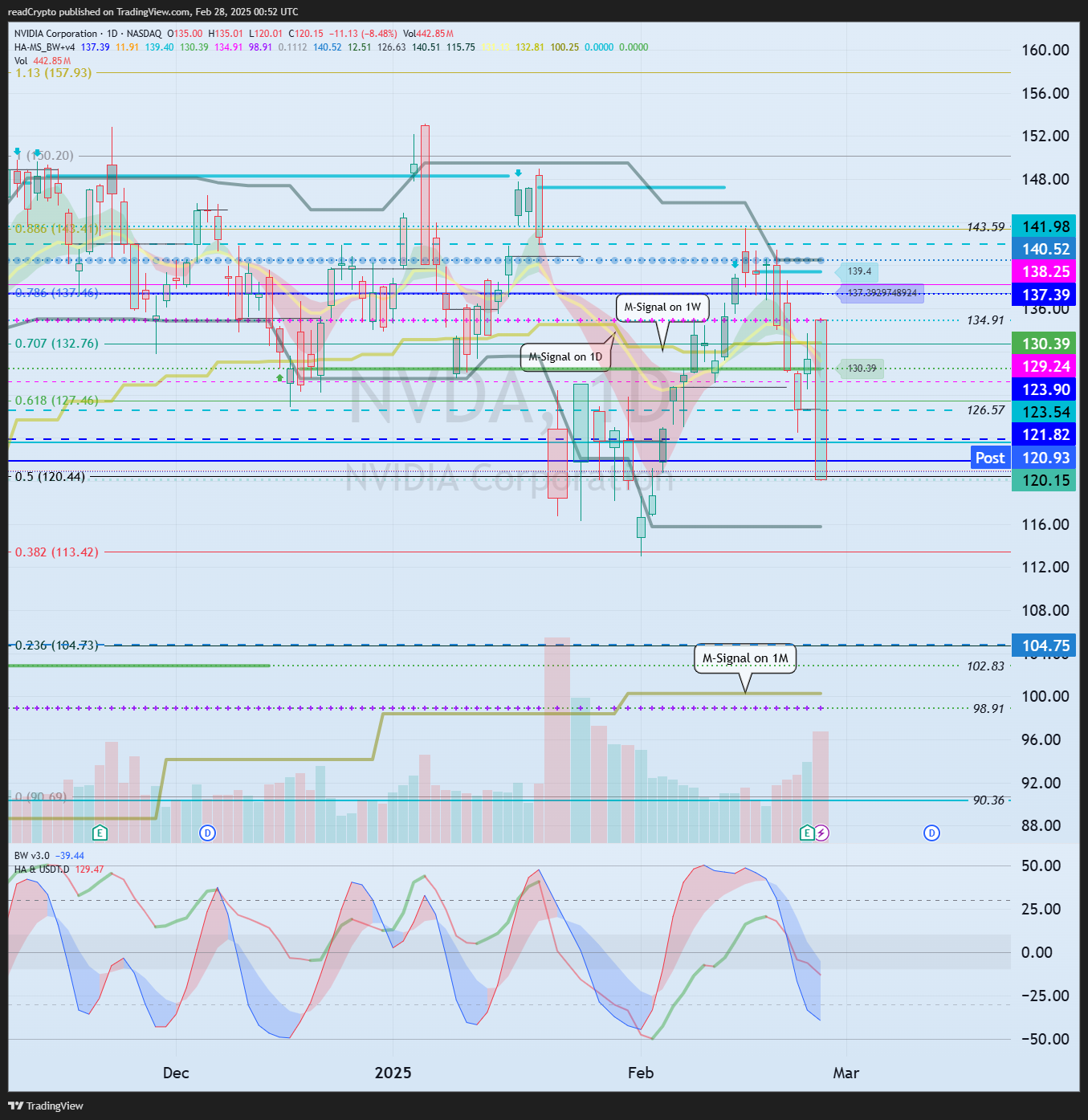
Task: Click the Post market price tag
Action: 990,458
